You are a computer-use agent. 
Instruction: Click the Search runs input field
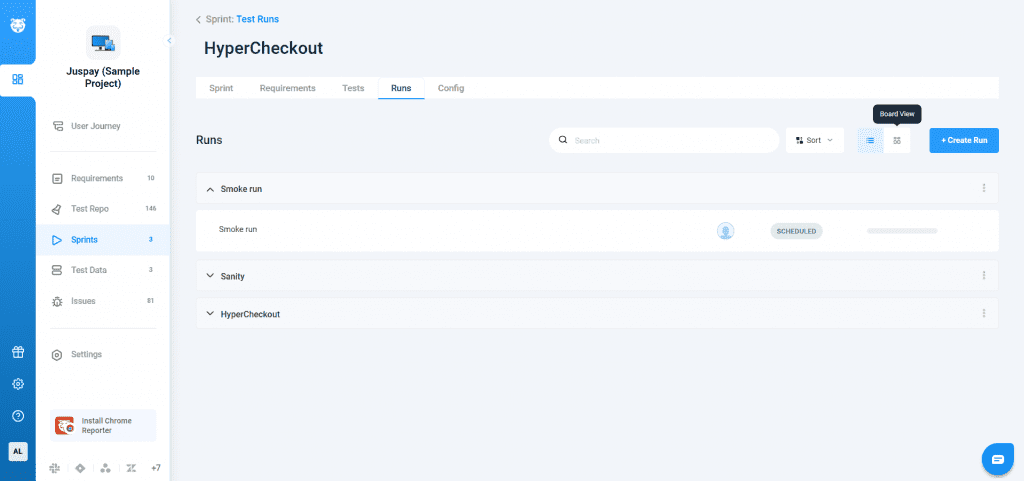tap(670, 141)
